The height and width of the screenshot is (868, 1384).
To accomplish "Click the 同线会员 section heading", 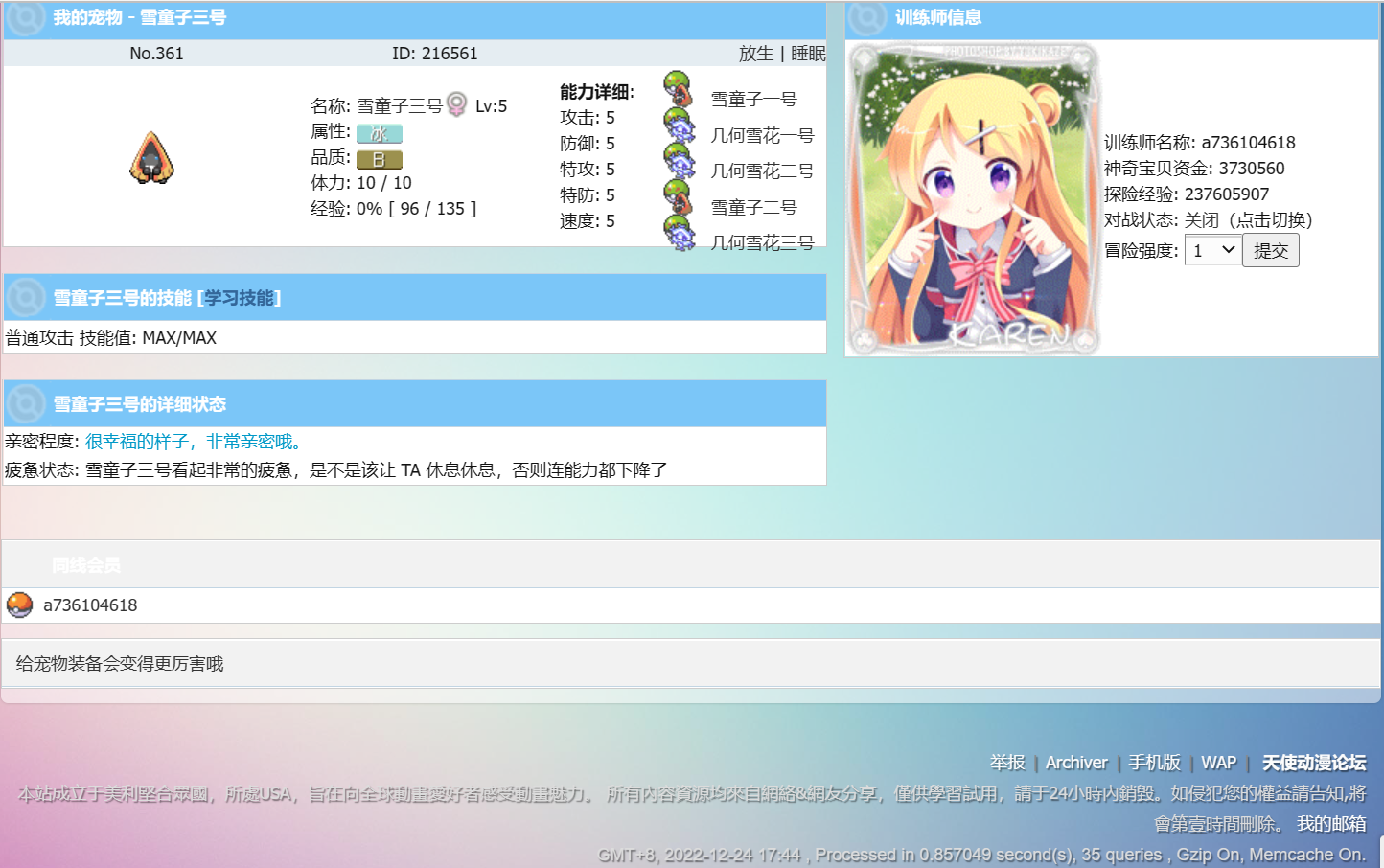I will pyautogui.click(x=86, y=564).
